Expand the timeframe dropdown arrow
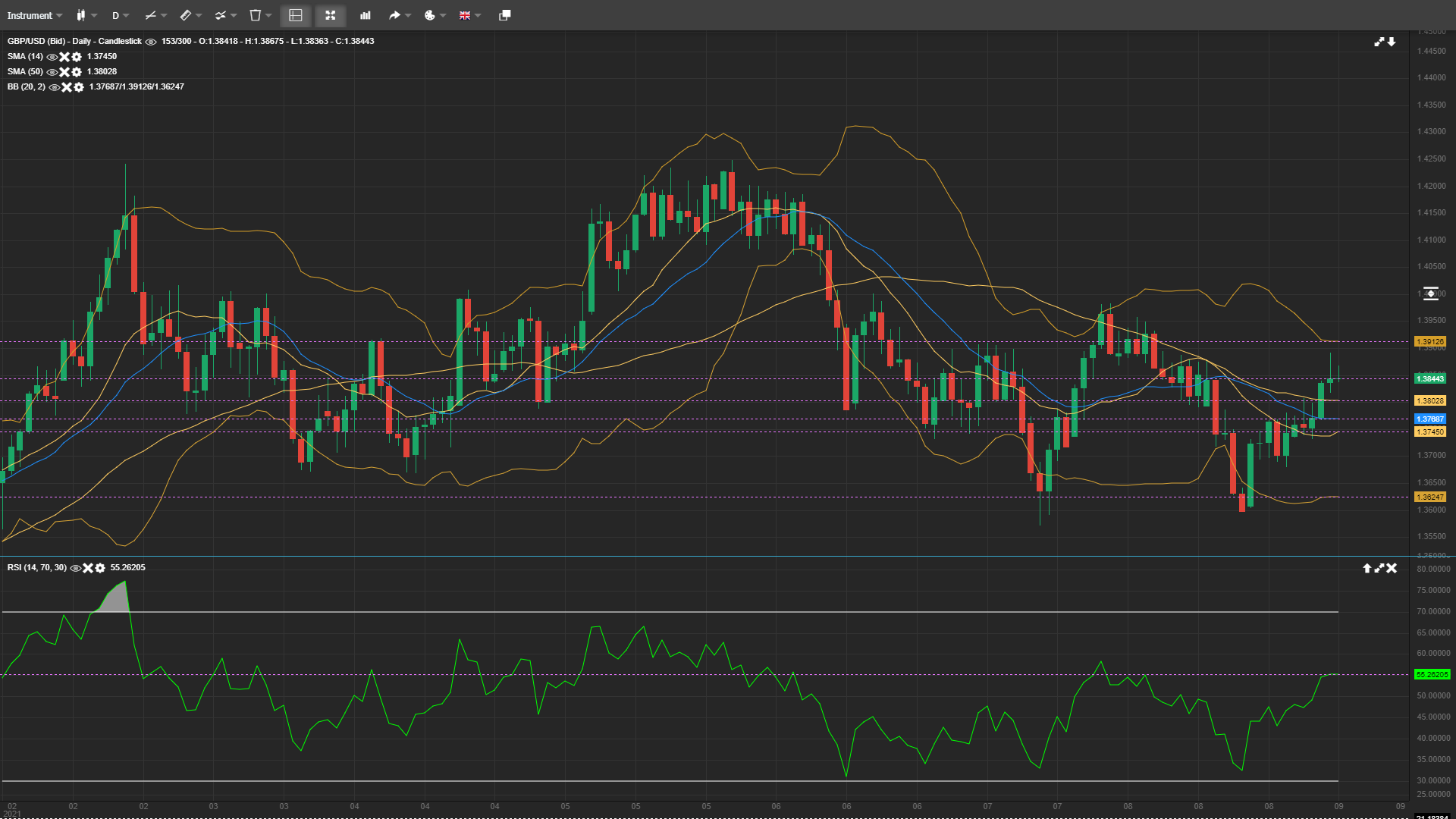Image resolution: width=1456 pixels, height=819 pixels. point(126,15)
